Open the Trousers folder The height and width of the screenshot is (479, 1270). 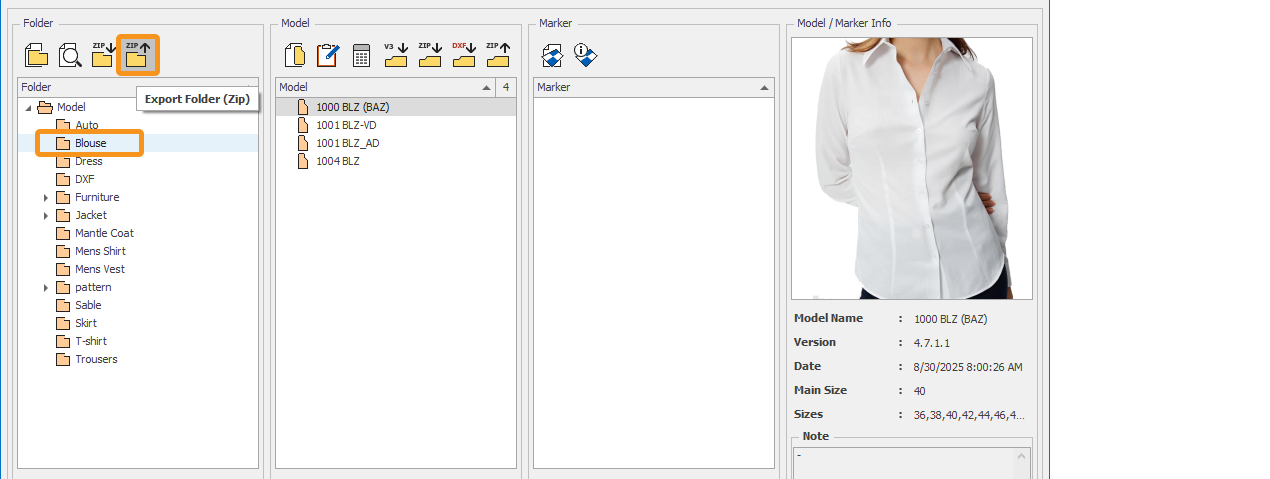tap(95, 359)
